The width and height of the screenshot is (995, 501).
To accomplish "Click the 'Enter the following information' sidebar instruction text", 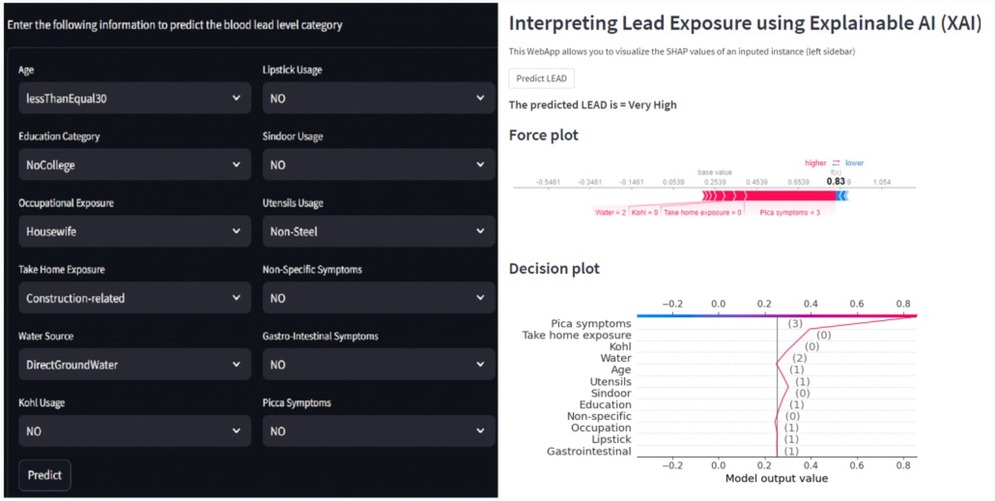I will tap(175, 25).
